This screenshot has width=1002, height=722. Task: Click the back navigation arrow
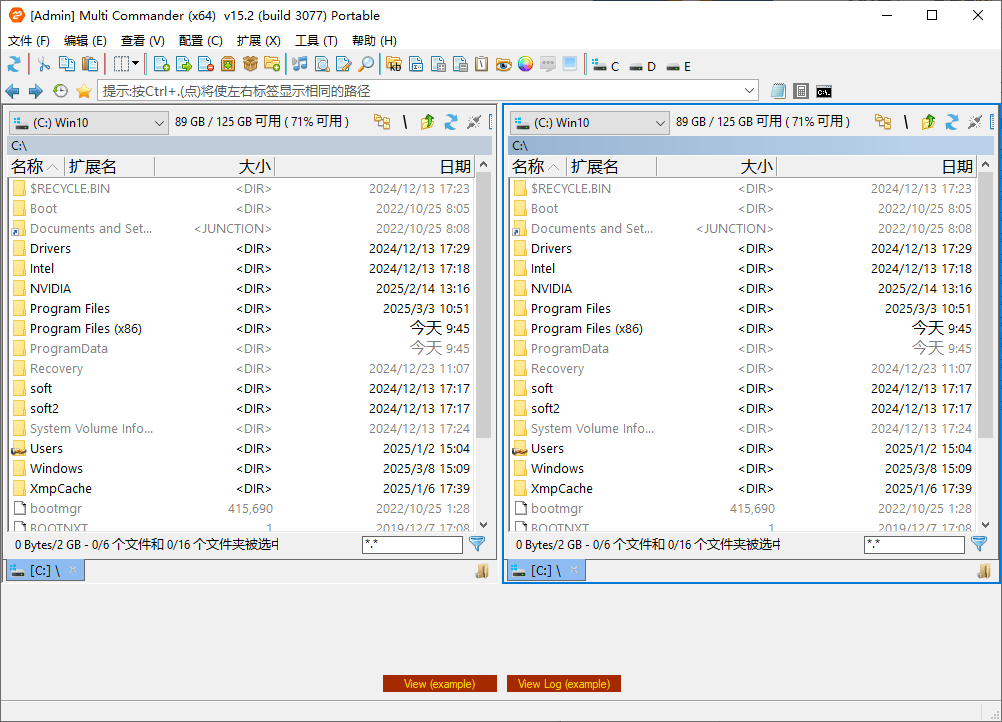click(11, 90)
